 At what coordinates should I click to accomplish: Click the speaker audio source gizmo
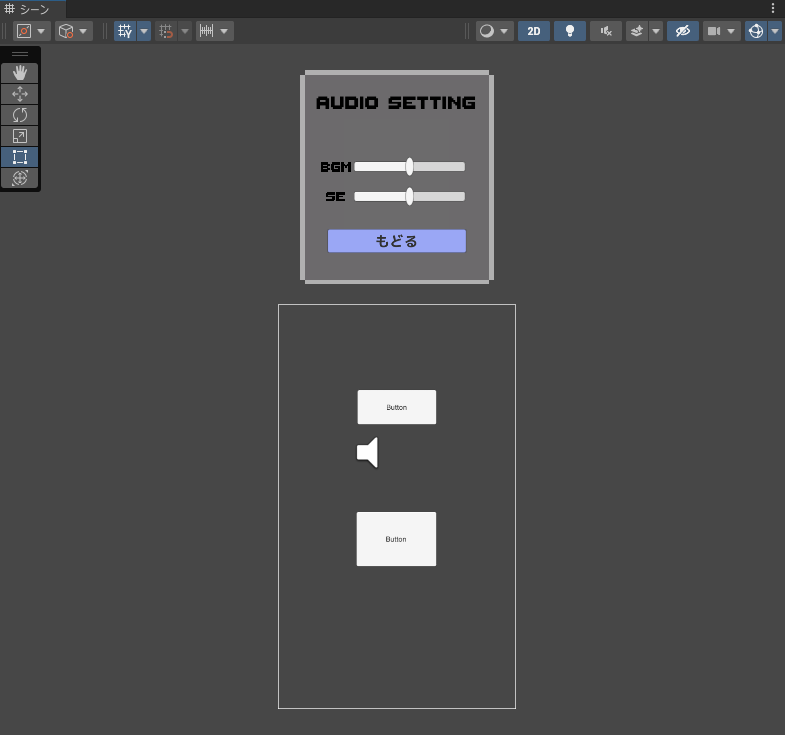pyautogui.click(x=368, y=453)
